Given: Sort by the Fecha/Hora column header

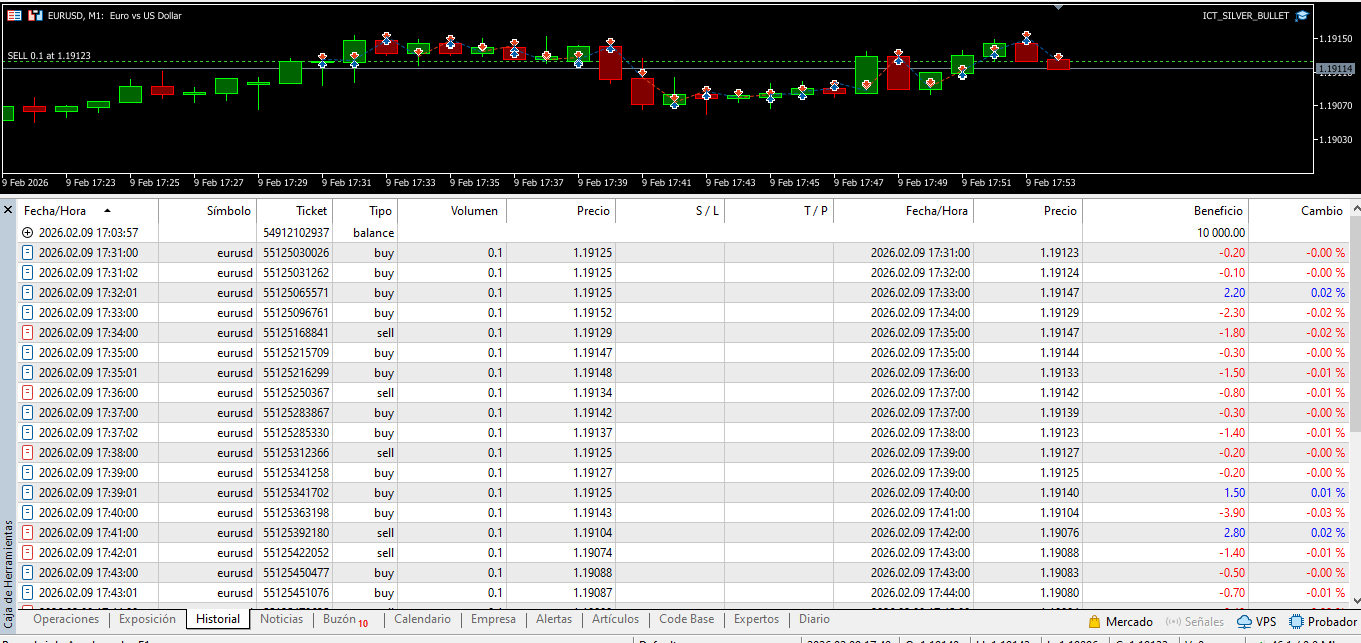Looking at the screenshot, I should coord(60,211).
